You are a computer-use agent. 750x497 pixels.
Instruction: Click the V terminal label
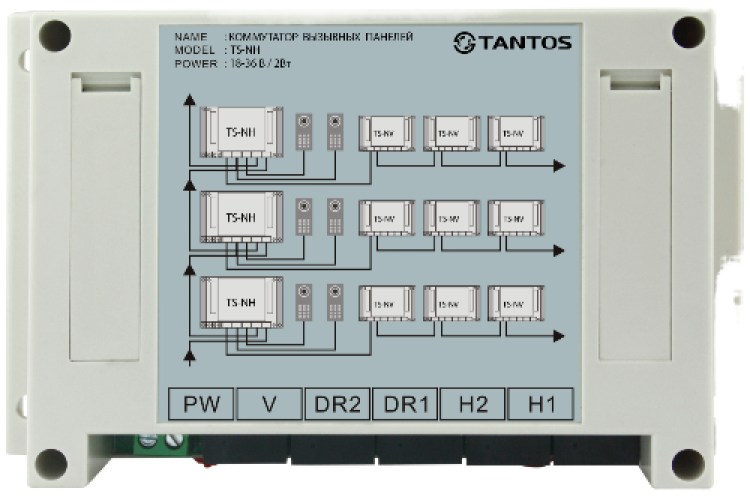(269, 404)
